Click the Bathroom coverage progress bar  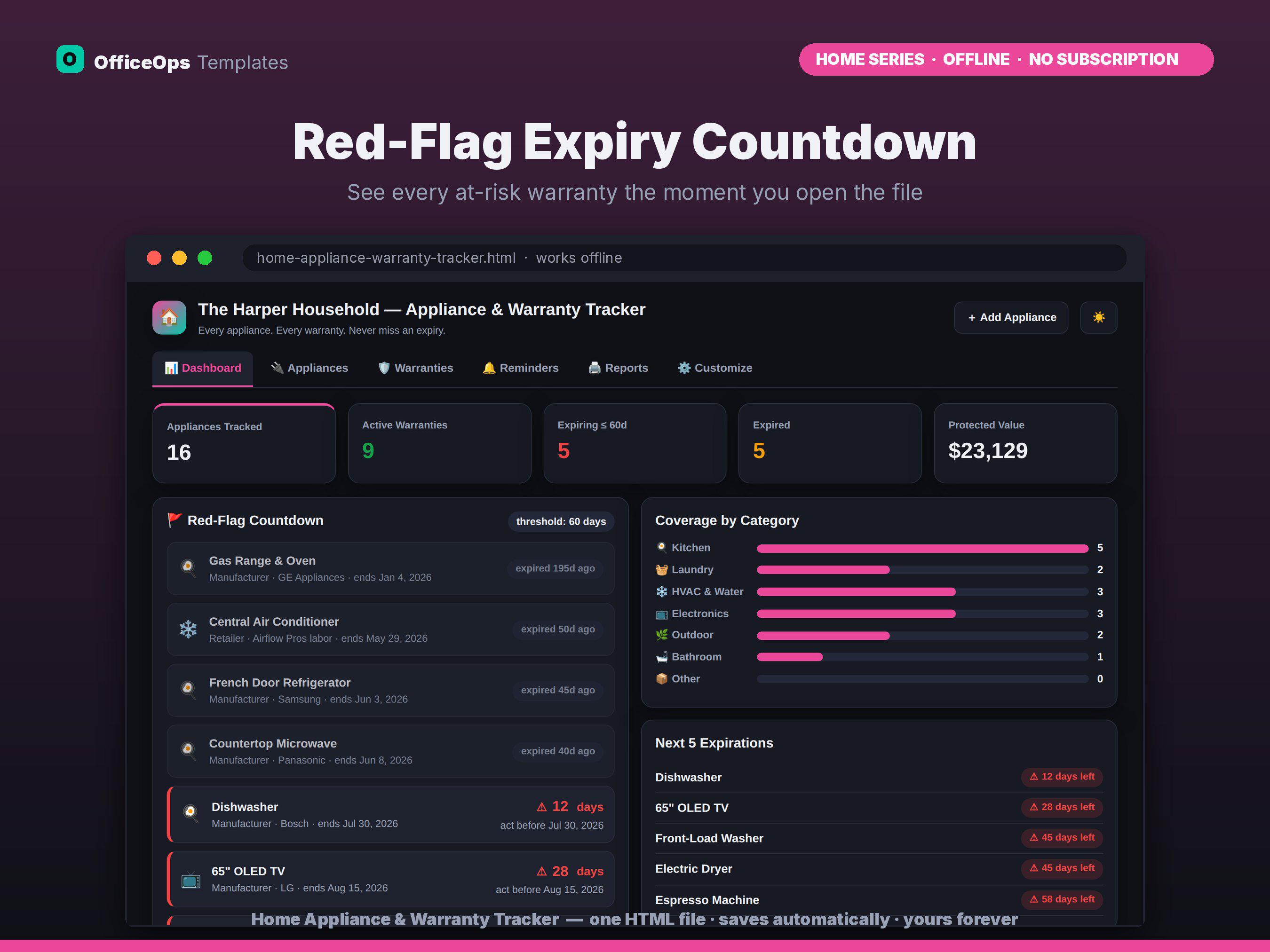tap(922, 657)
